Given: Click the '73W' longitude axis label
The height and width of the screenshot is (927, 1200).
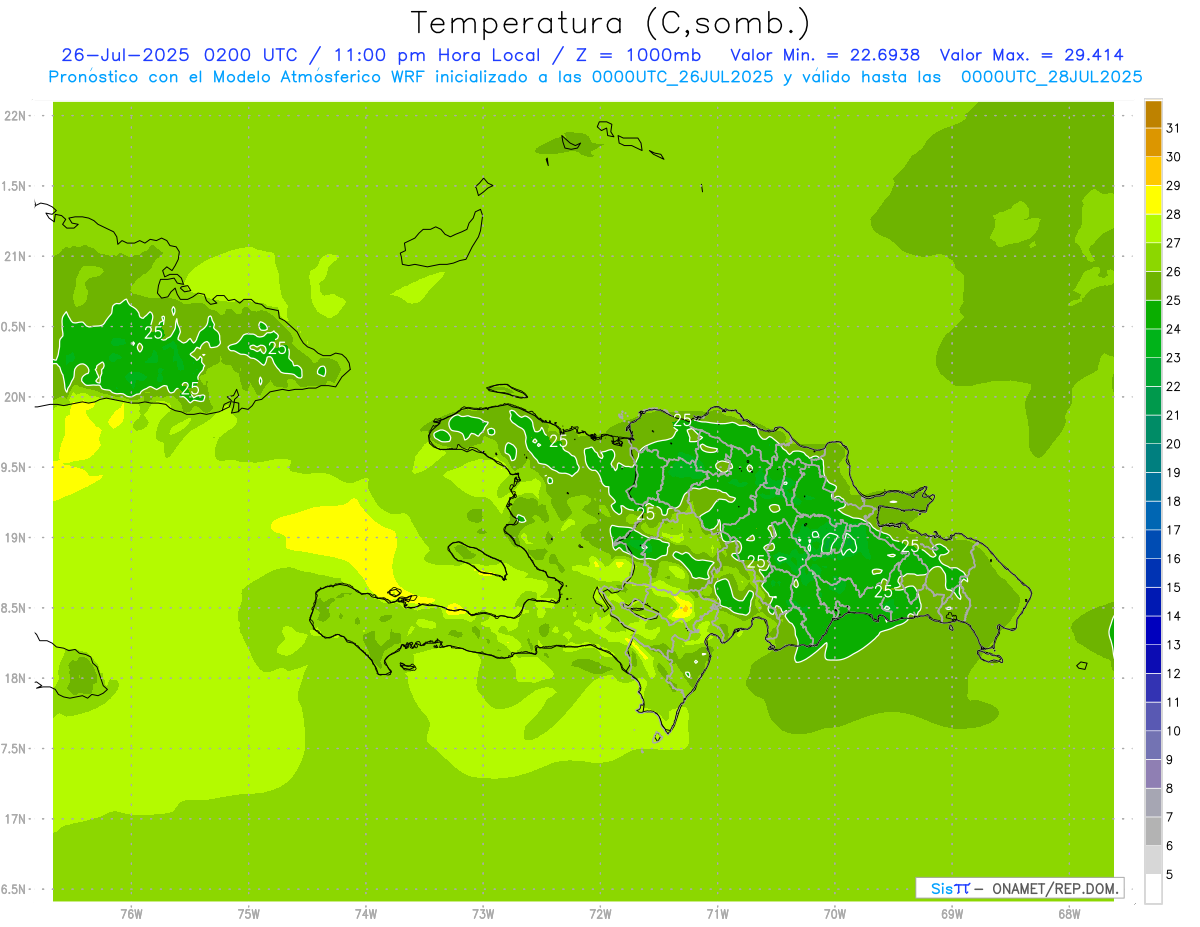Looking at the screenshot, I should [x=483, y=914].
